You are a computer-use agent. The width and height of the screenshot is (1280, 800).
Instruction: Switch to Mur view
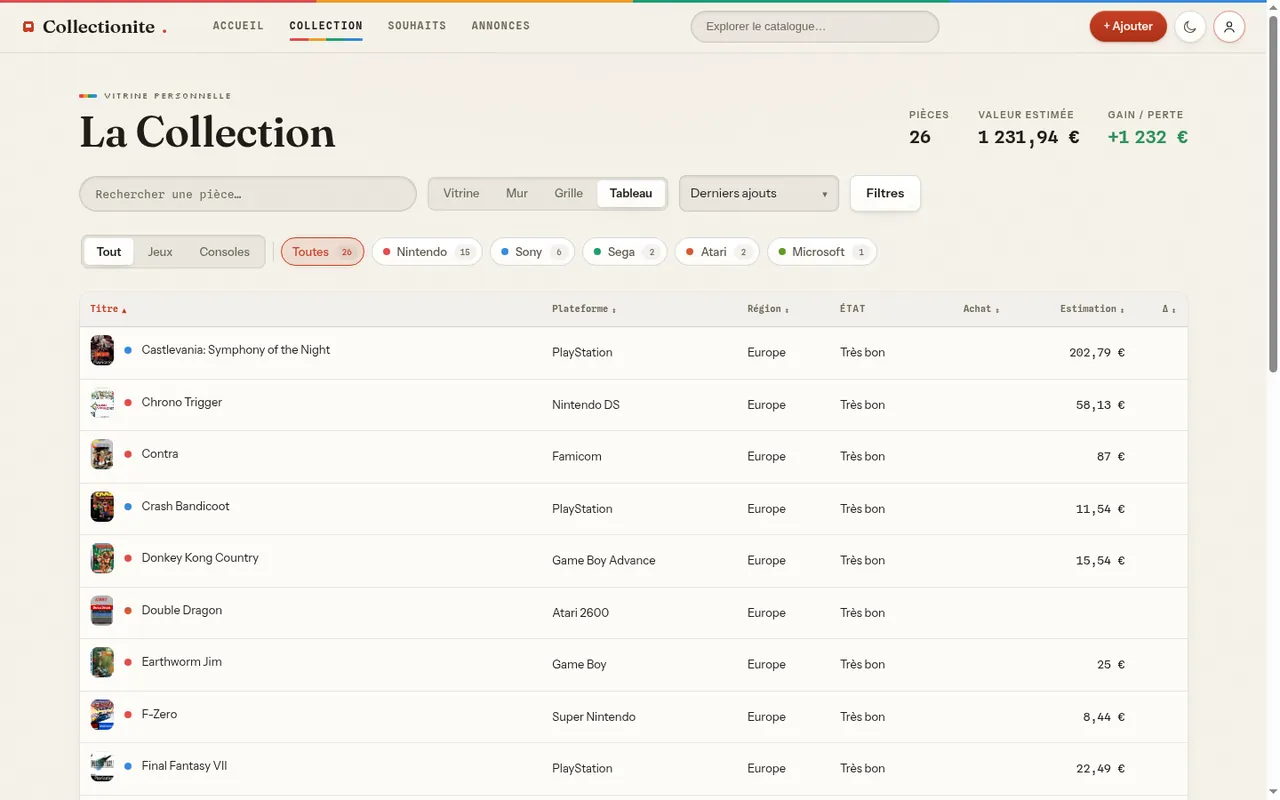(517, 194)
